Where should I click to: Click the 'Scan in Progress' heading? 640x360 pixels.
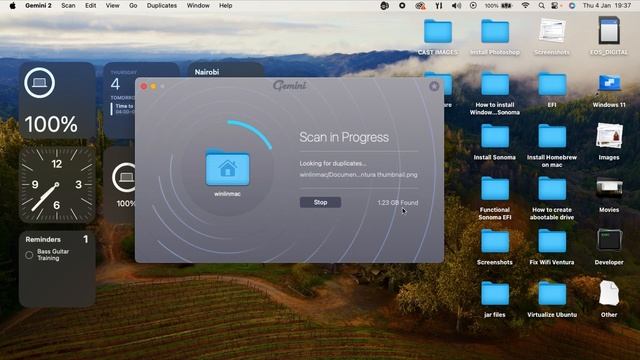tap(344, 137)
